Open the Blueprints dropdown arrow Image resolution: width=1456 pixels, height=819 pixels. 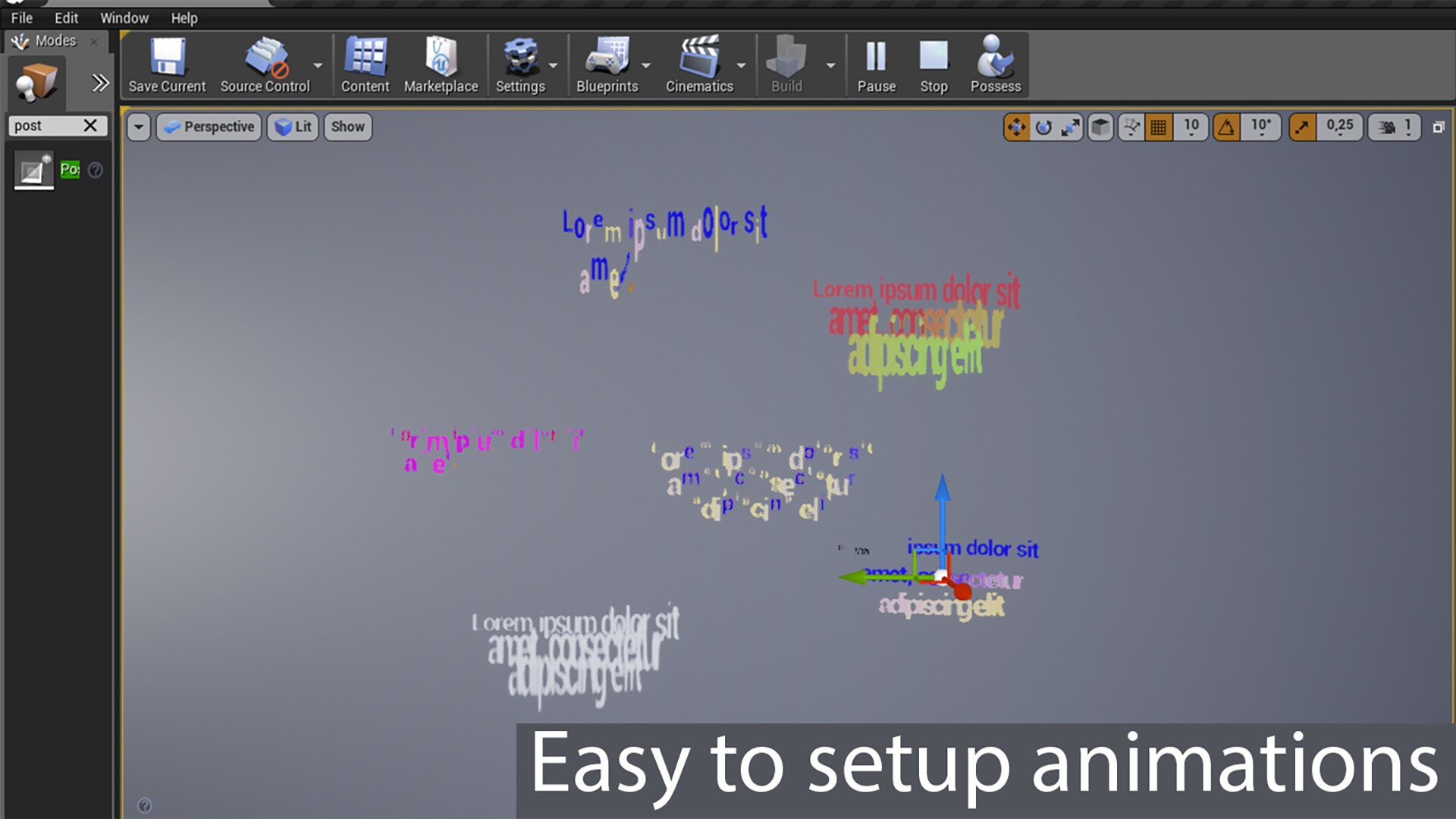[x=645, y=64]
